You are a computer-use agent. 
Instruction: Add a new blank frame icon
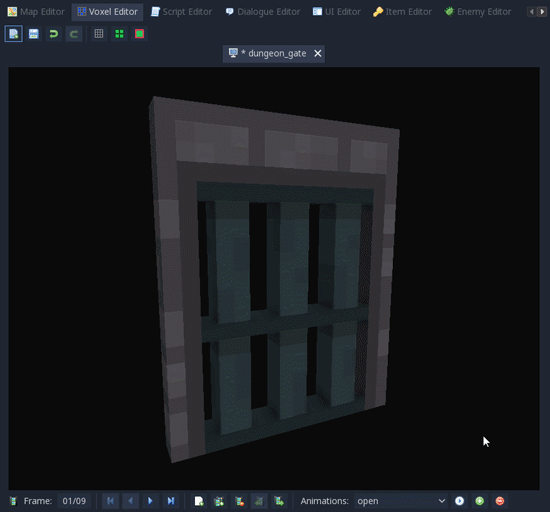[x=199, y=501]
